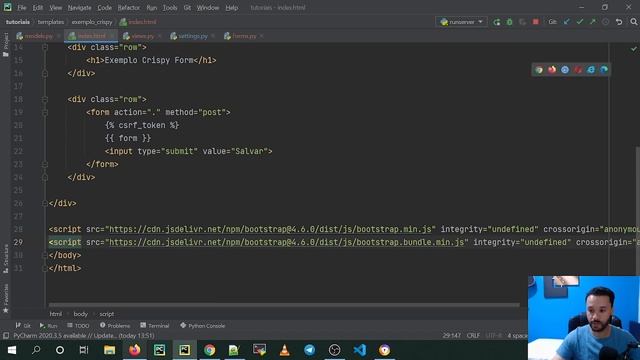Rollback changes with undo arrow icon
This screenshot has height=360, width=640.
619,22
